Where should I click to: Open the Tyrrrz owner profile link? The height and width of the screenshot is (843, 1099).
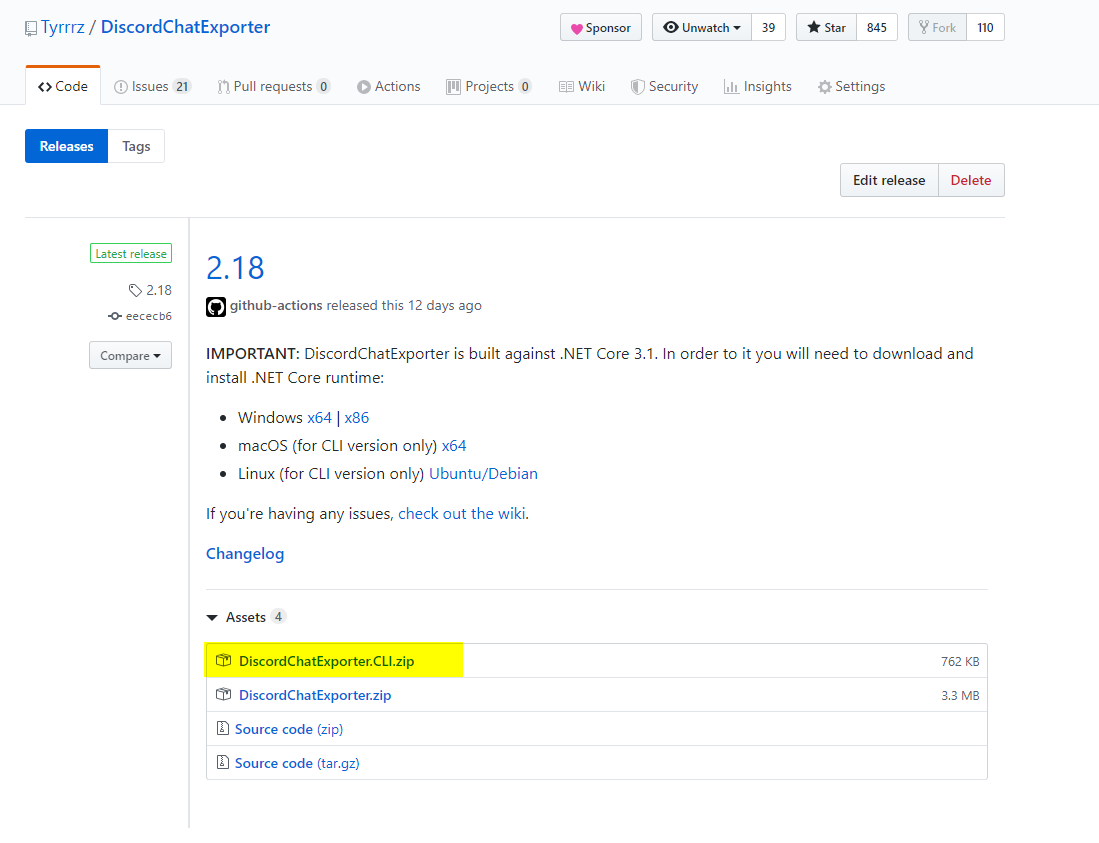pos(62,27)
